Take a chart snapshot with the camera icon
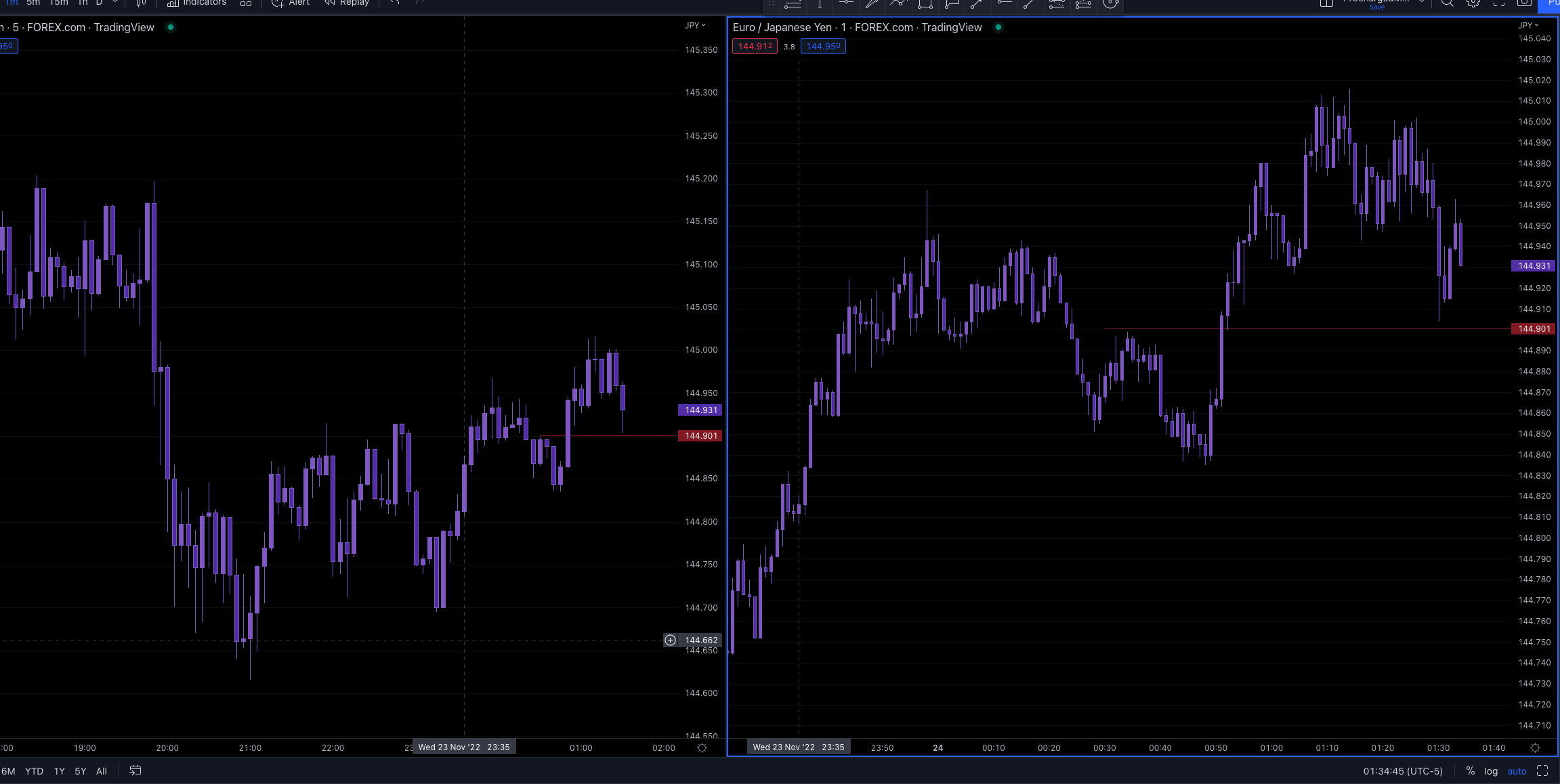1560x784 pixels. pyautogui.click(x=1524, y=3)
